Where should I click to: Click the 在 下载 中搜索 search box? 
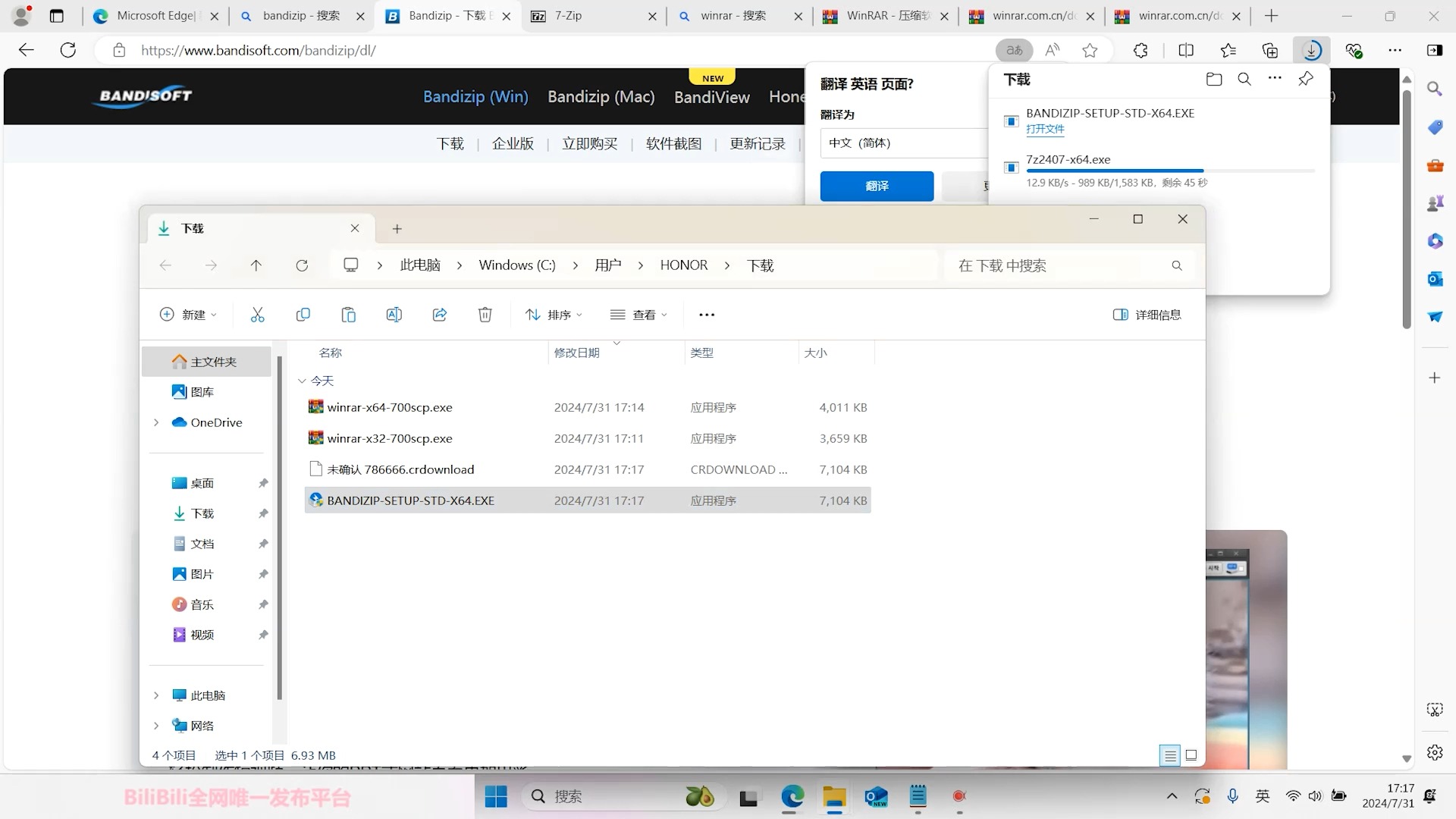click(x=1069, y=265)
